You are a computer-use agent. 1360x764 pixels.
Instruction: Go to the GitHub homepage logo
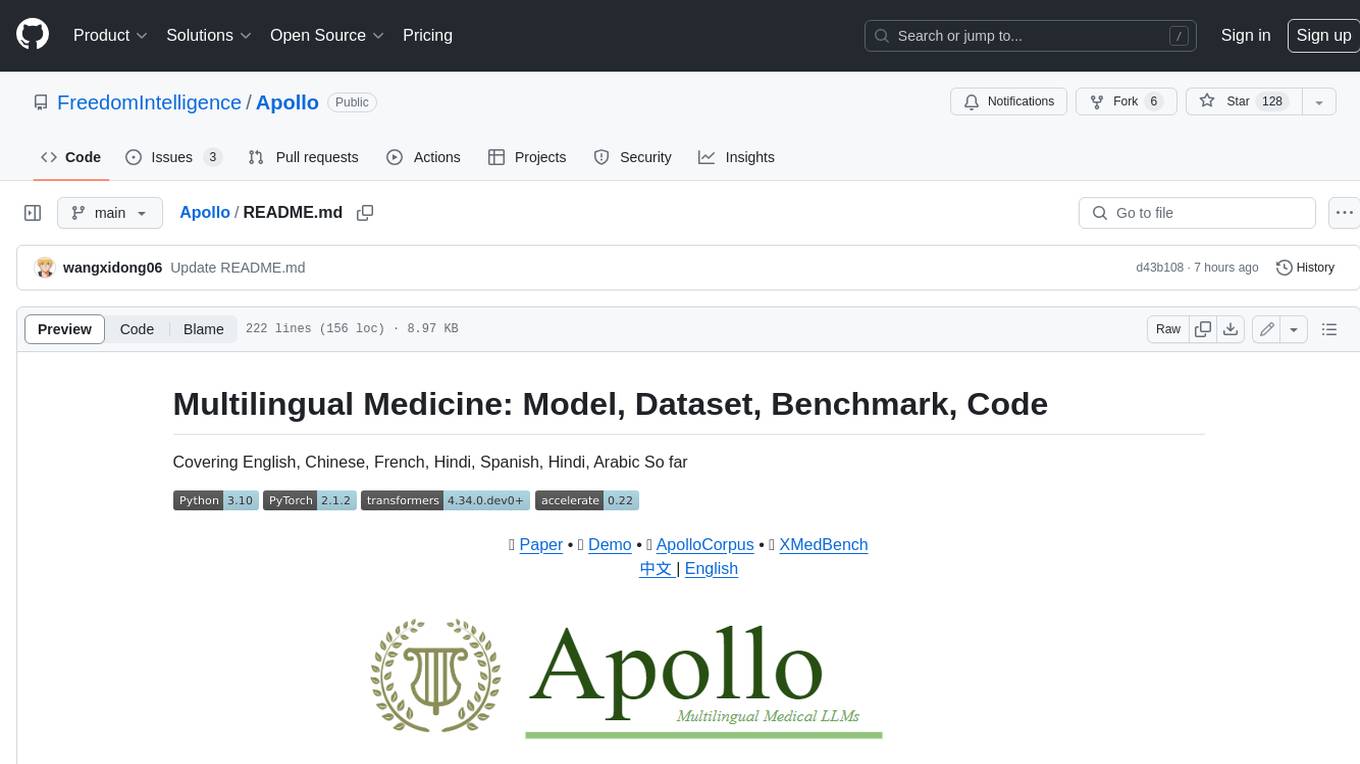click(33, 35)
